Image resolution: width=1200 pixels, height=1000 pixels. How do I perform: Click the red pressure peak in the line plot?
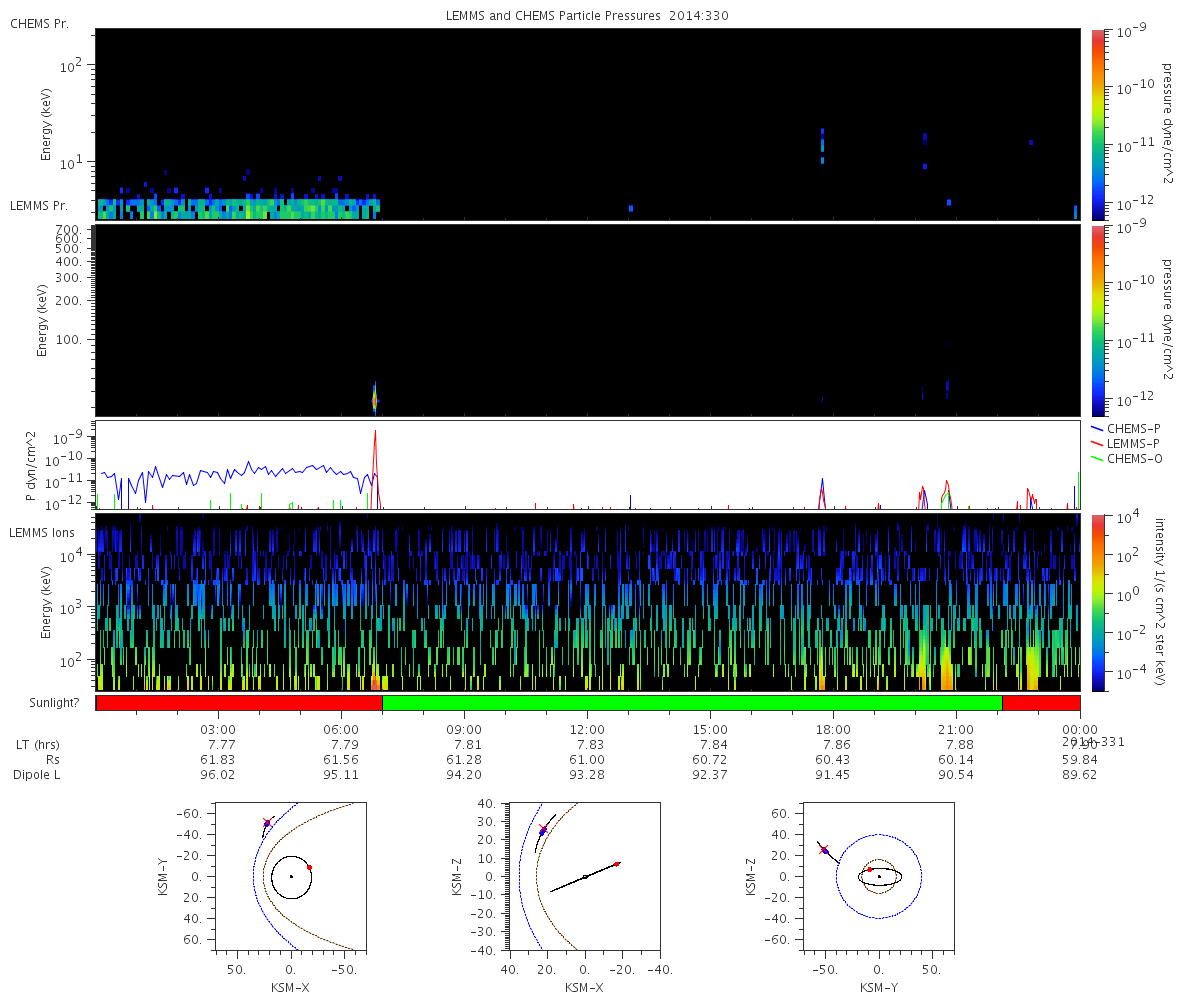tap(375, 434)
